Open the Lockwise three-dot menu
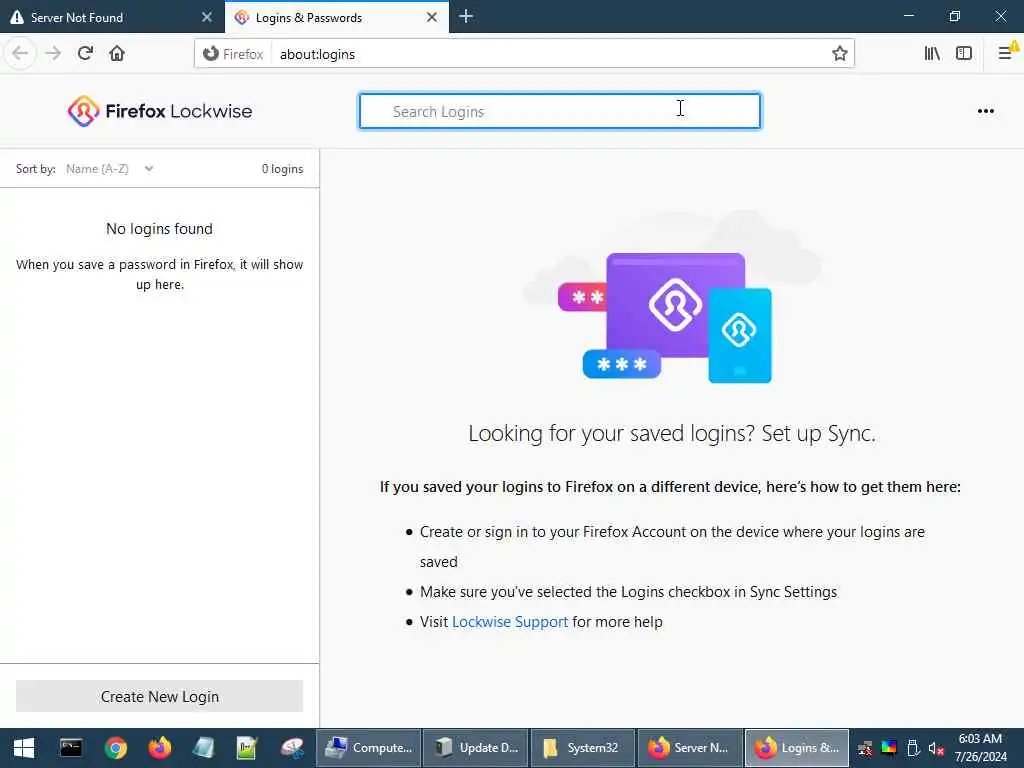 tap(985, 111)
